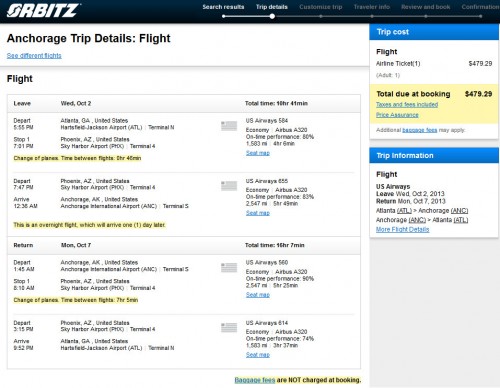Click airline flag icon for US Airways 584
This screenshot has width=500, height=388.
point(229,126)
